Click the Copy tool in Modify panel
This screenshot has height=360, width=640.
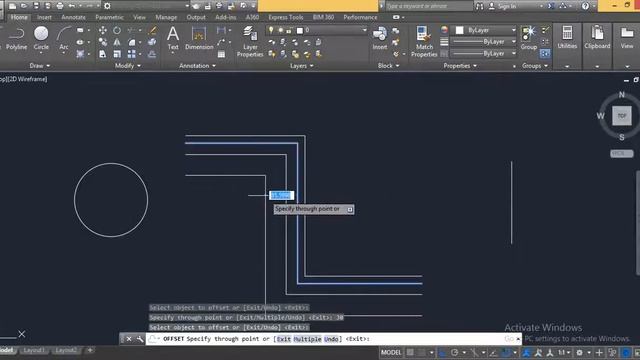[x=102, y=42]
